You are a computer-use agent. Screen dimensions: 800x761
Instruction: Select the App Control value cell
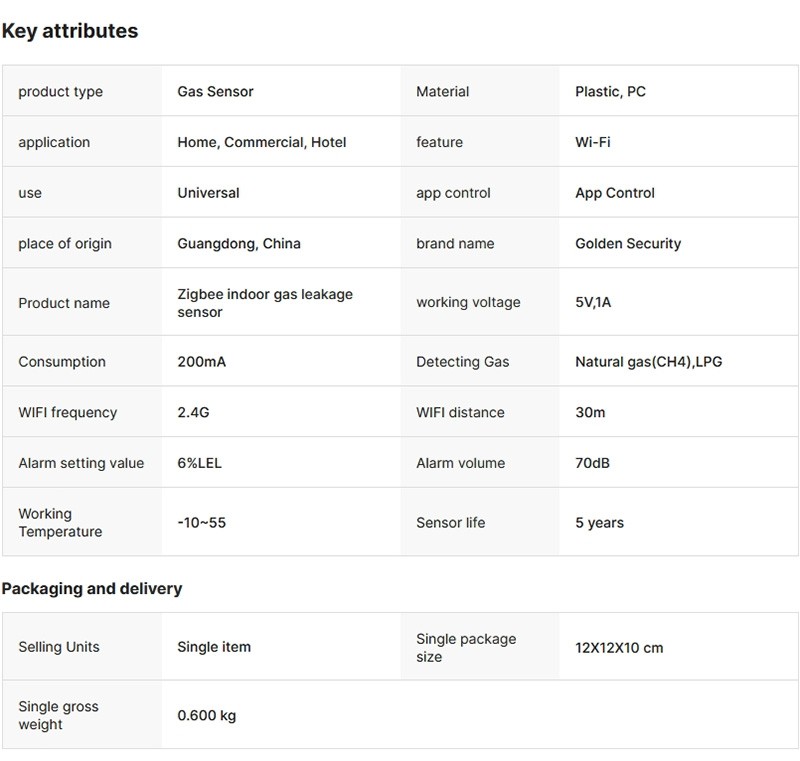(614, 193)
